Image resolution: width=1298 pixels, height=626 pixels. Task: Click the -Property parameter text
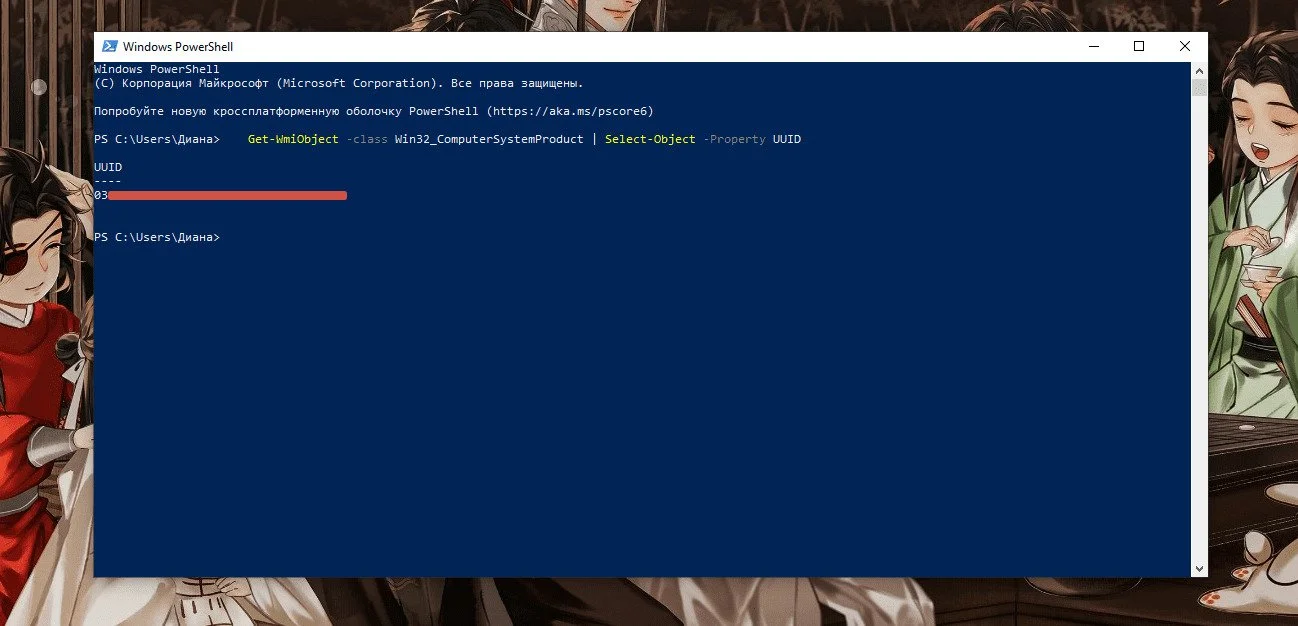pyautogui.click(x=734, y=139)
